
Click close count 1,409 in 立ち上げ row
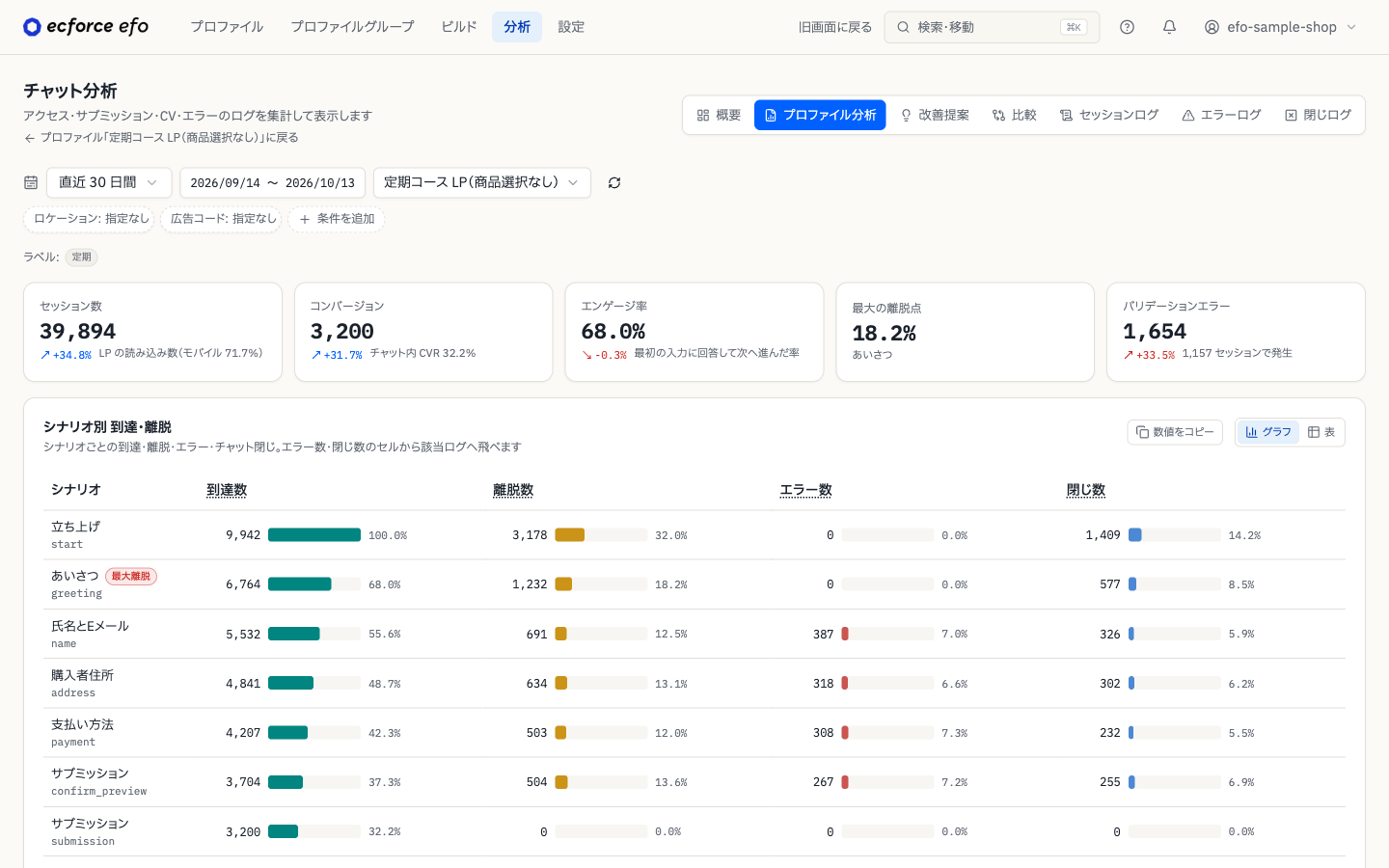point(1103,535)
